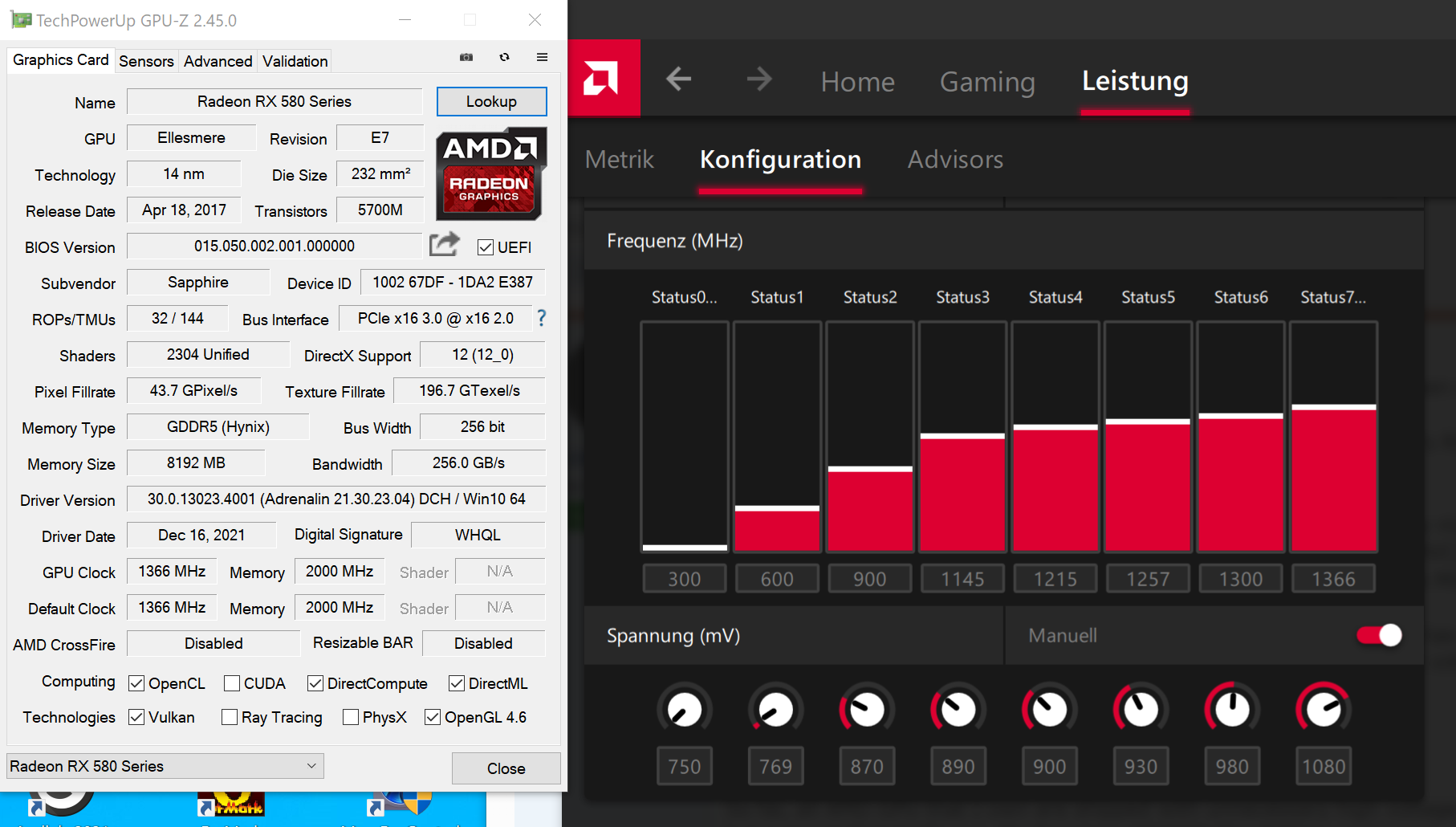Open the GPU-Z hamburger menu
The height and width of the screenshot is (827, 1456).
coord(542,57)
